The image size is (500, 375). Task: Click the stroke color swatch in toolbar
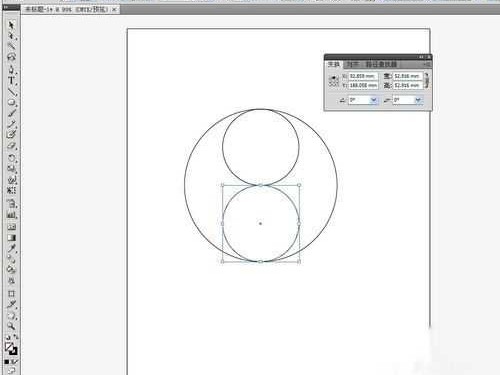click(x=14, y=351)
